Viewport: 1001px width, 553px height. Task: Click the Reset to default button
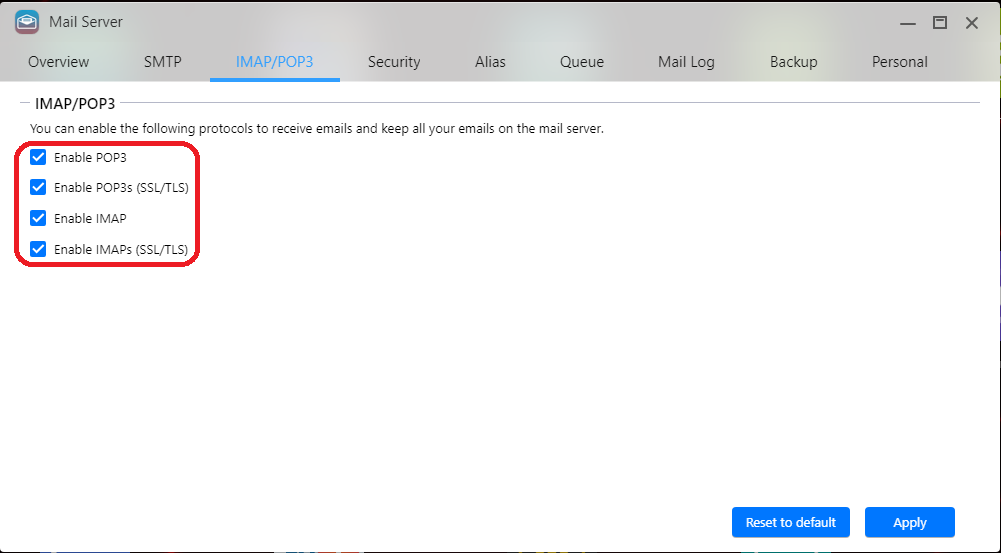tap(791, 522)
